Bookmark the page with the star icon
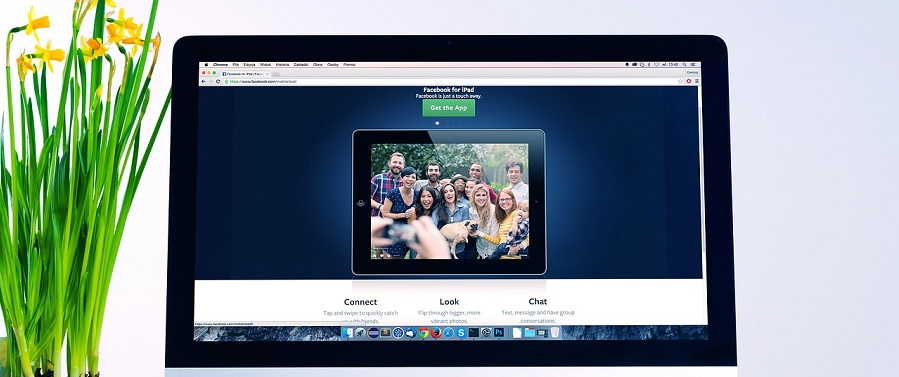The width and height of the screenshot is (899, 377). point(680,81)
